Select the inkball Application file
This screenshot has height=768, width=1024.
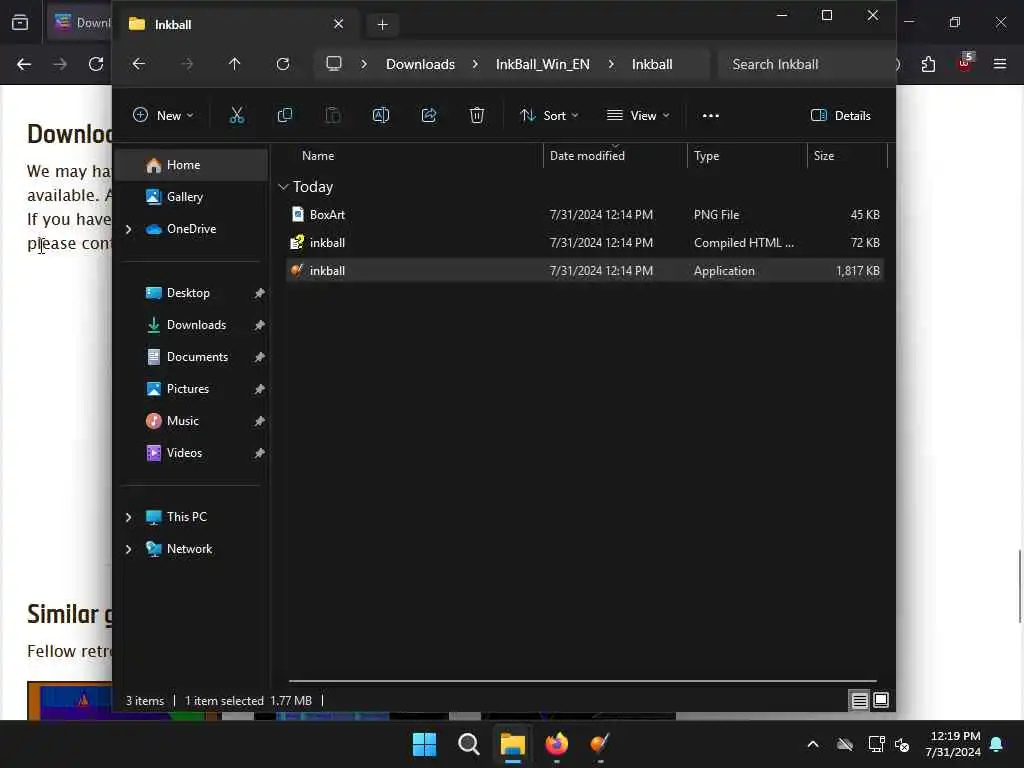point(584,271)
